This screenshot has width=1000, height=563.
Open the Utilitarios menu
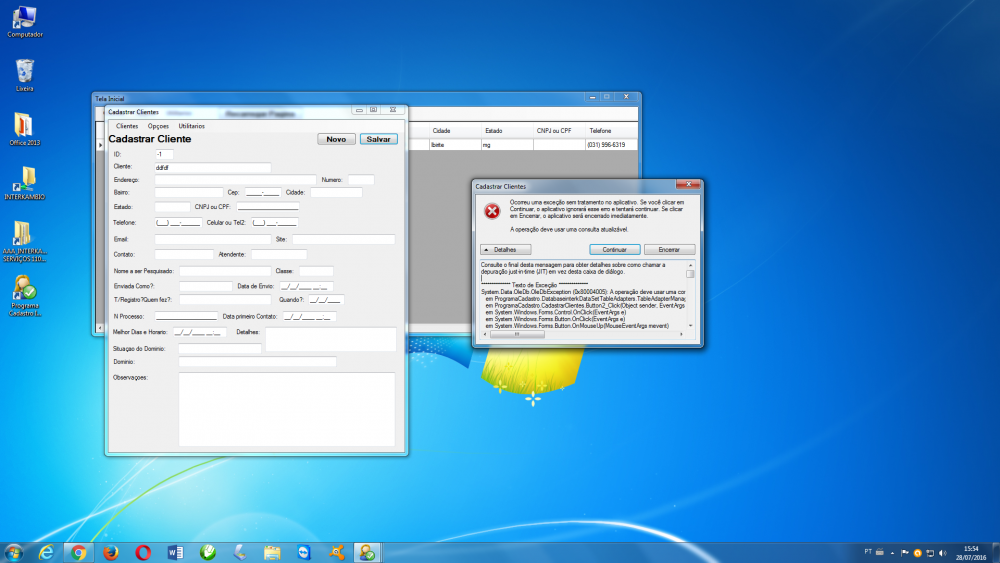click(x=191, y=126)
